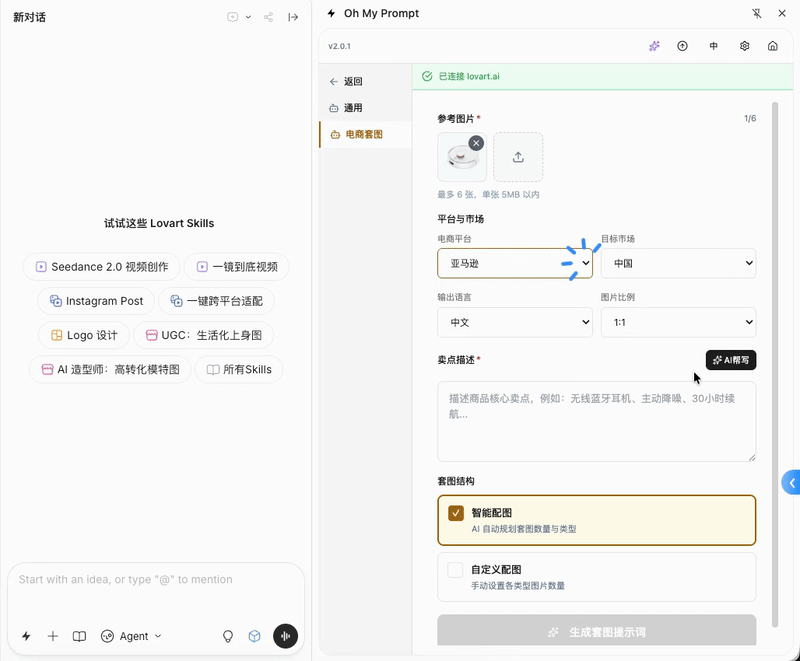This screenshot has height=661, width=800.
Task: Open the book icon in chat toolbar
Action: pyautogui.click(x=79, y=636)
